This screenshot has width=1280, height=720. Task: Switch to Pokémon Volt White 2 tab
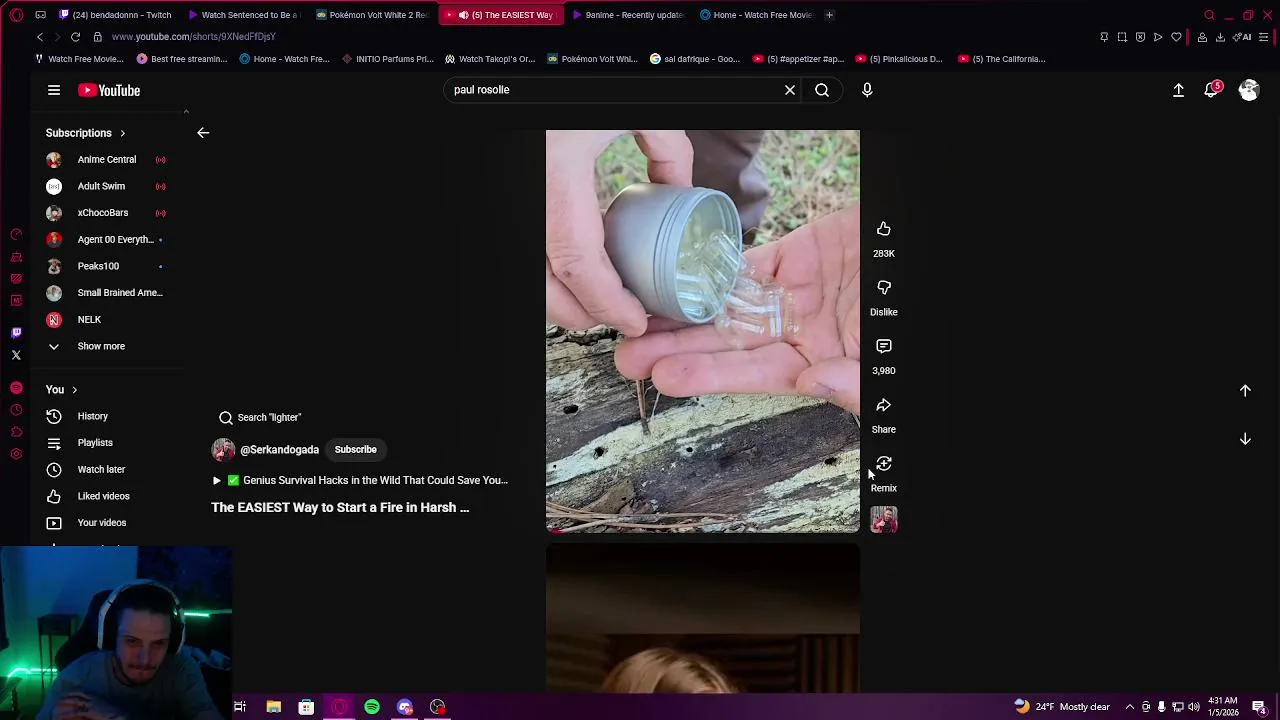372,15
